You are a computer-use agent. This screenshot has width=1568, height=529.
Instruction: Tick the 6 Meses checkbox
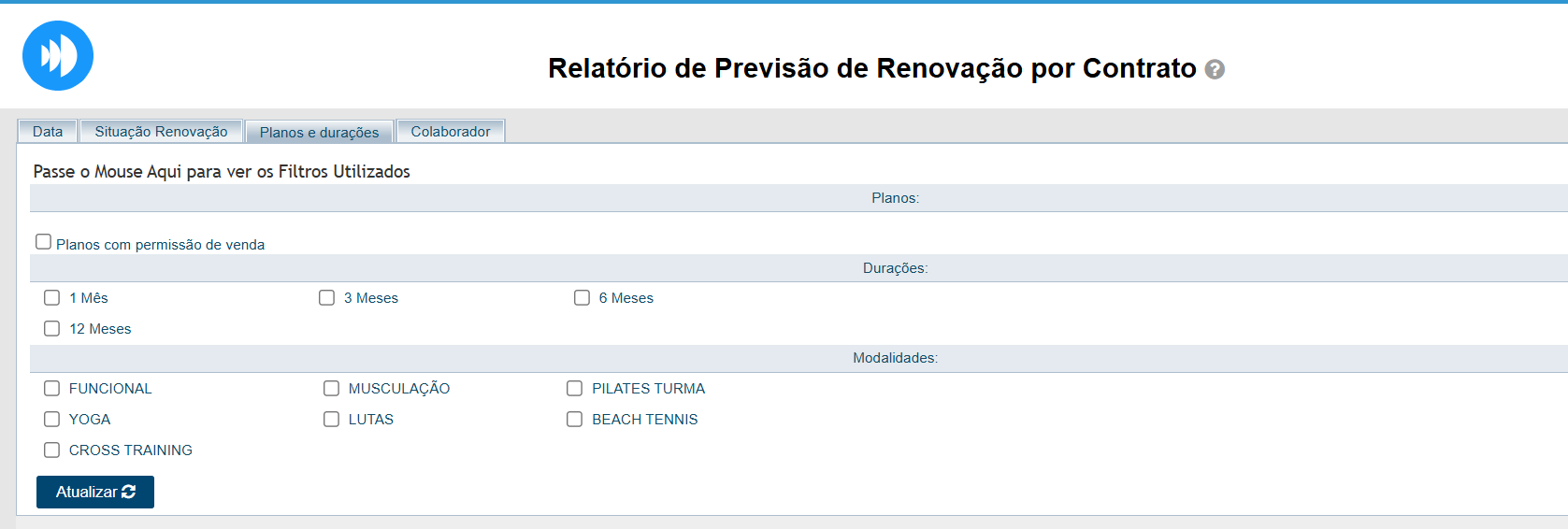click(x=582, y=298)
